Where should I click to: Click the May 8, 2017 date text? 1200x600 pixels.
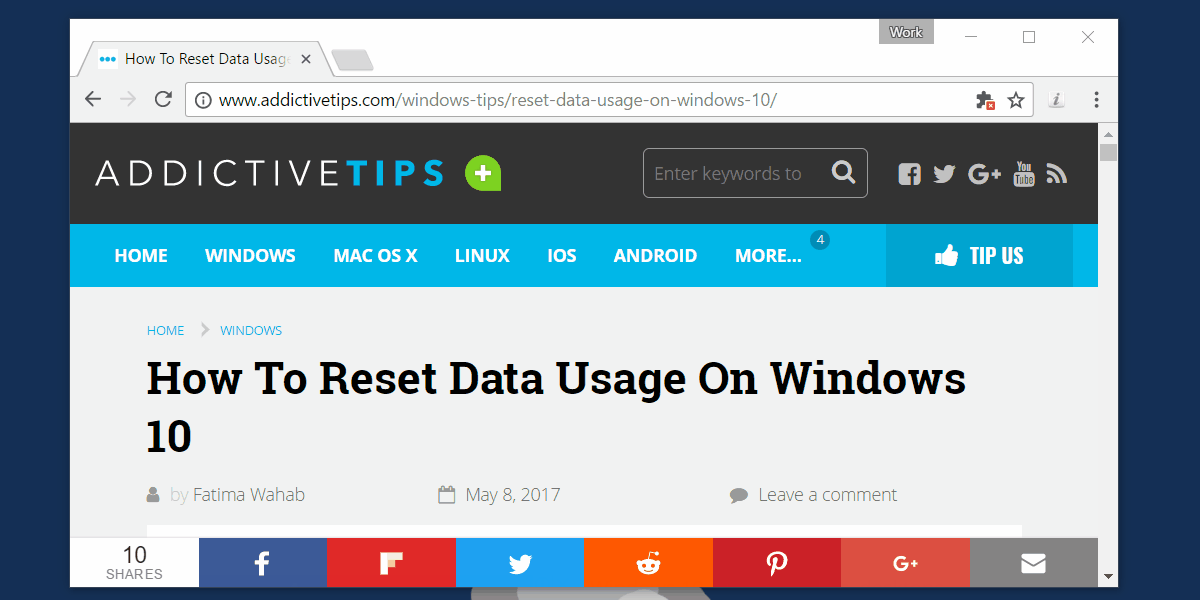pyautogui.click(x=513, y=494)
